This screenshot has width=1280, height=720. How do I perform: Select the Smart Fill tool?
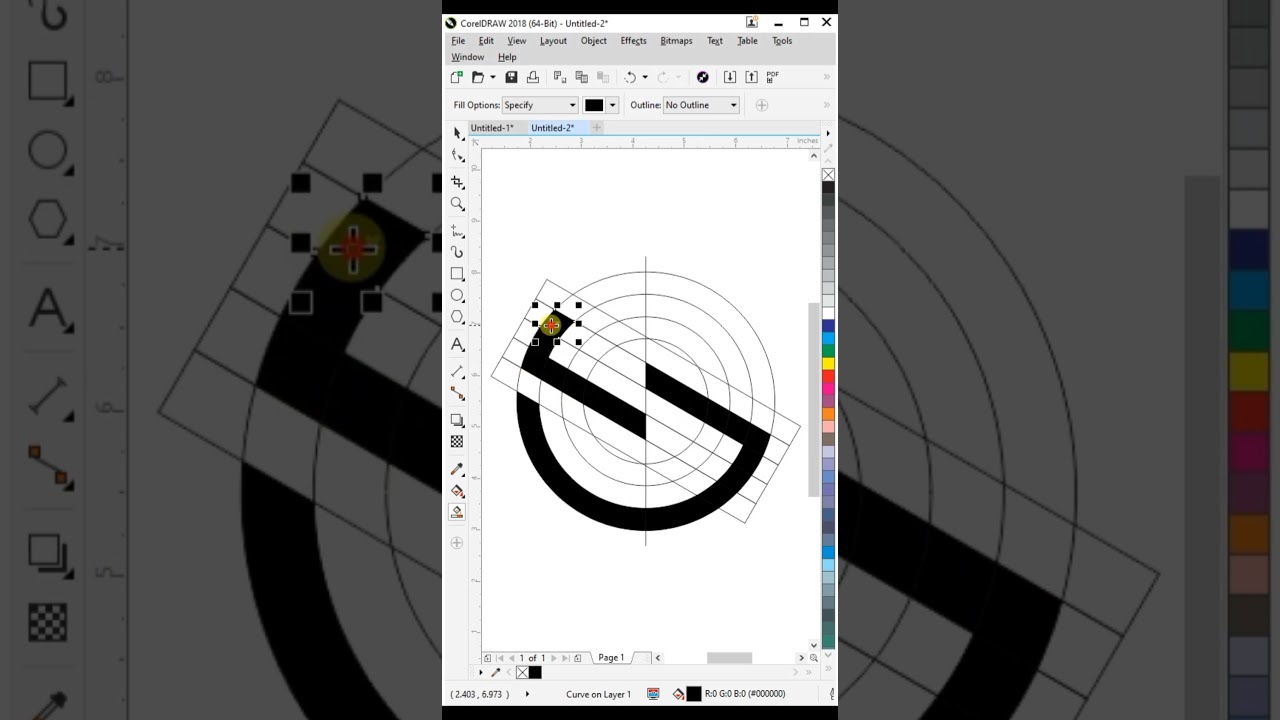pyautogui.click(x=457, y=512)
